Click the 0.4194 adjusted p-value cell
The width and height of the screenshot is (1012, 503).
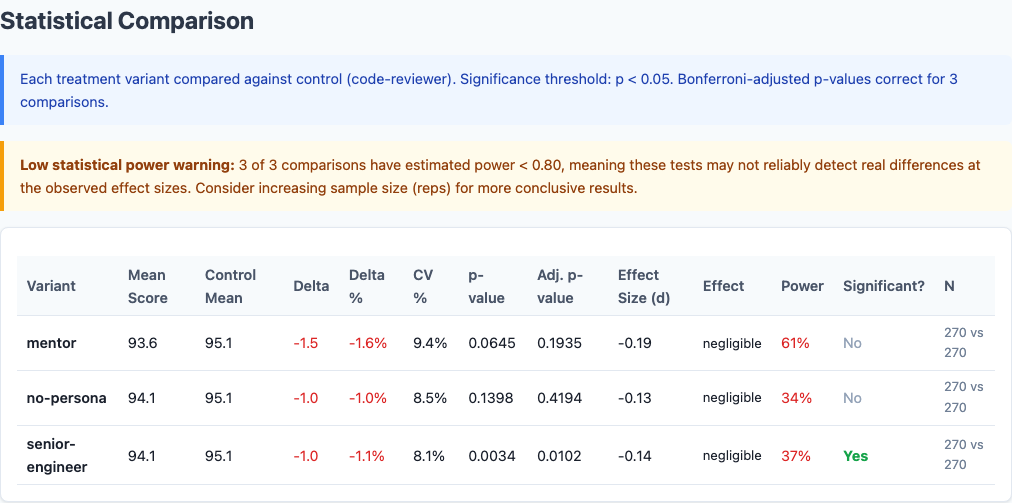[561, 398]
